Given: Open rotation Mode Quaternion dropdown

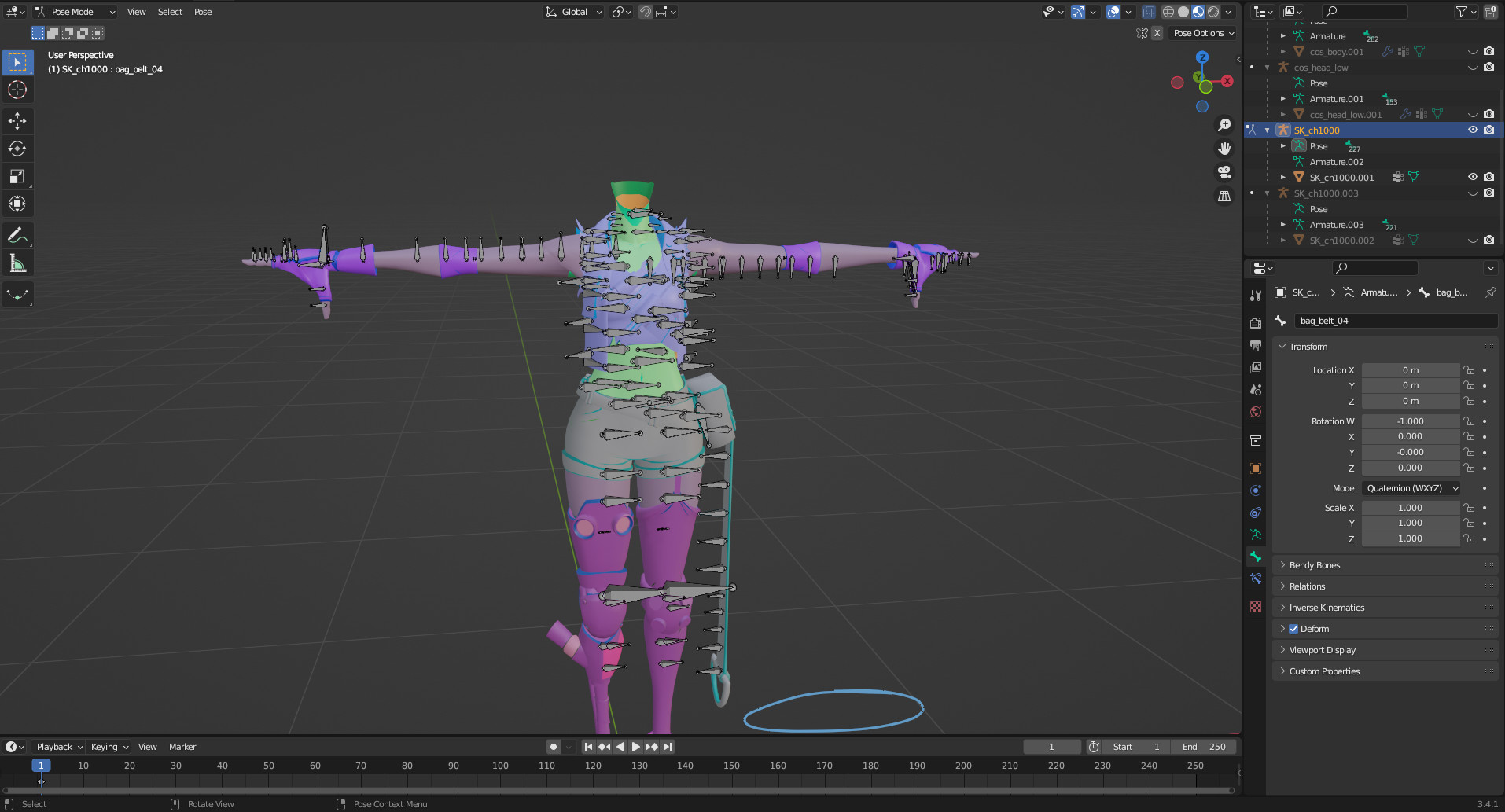Looking at the screenshot, I should (1411, 488).
